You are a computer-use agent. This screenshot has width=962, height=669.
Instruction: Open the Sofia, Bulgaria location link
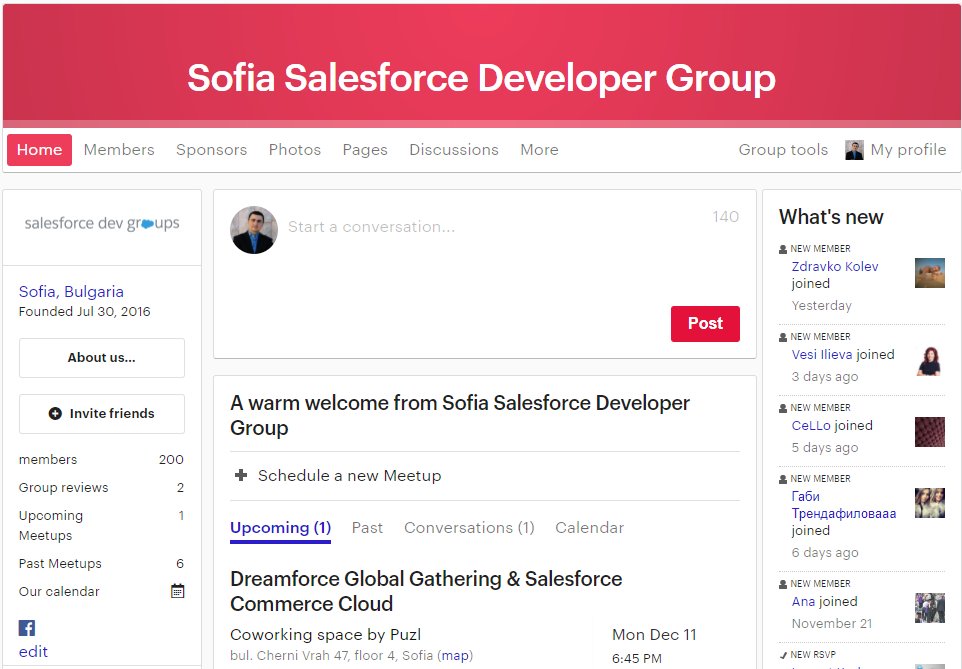[71, 292]
